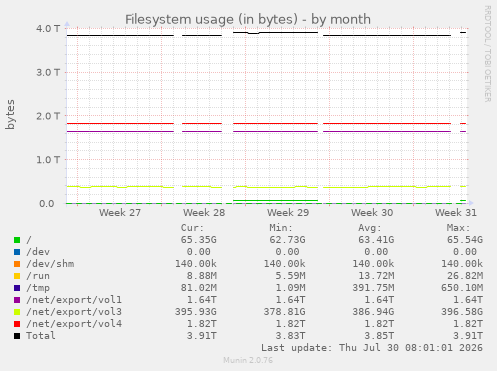Click the /net/export/vol3 legend label
The width and height of the screenshot is (497, 371).
point(74,312)
